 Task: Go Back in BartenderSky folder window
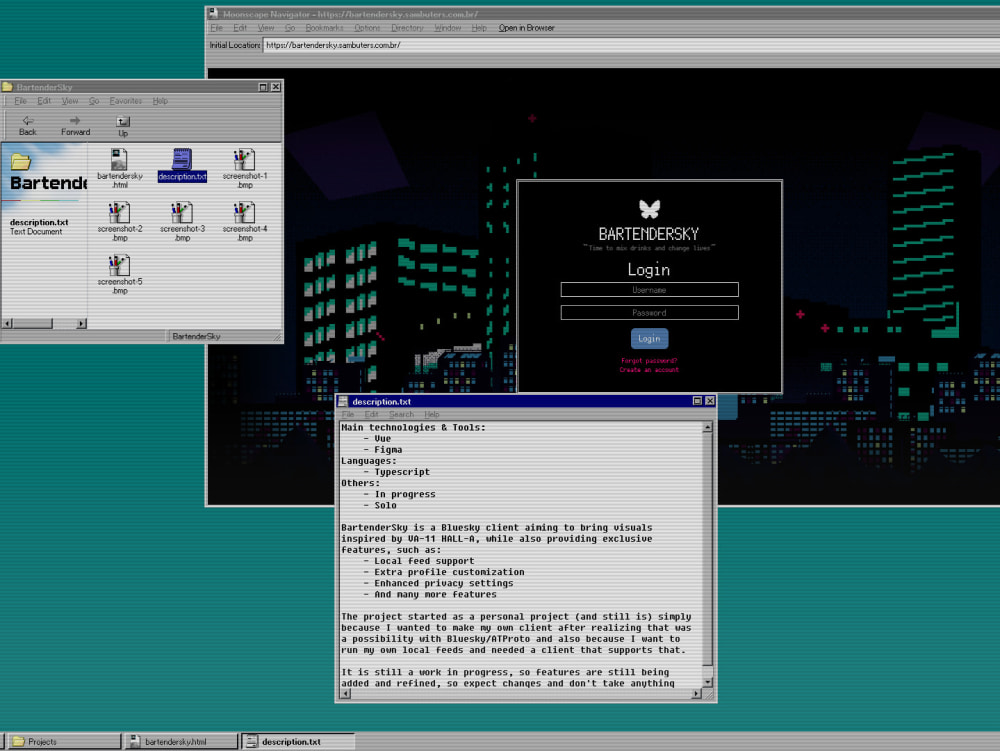(27, 126)
